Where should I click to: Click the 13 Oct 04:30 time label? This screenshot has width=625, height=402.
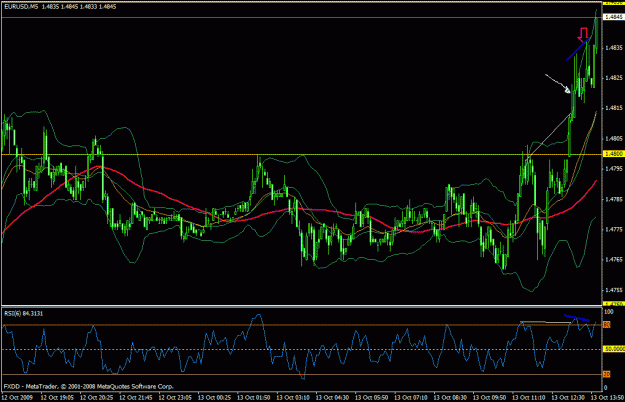(332, 398)
